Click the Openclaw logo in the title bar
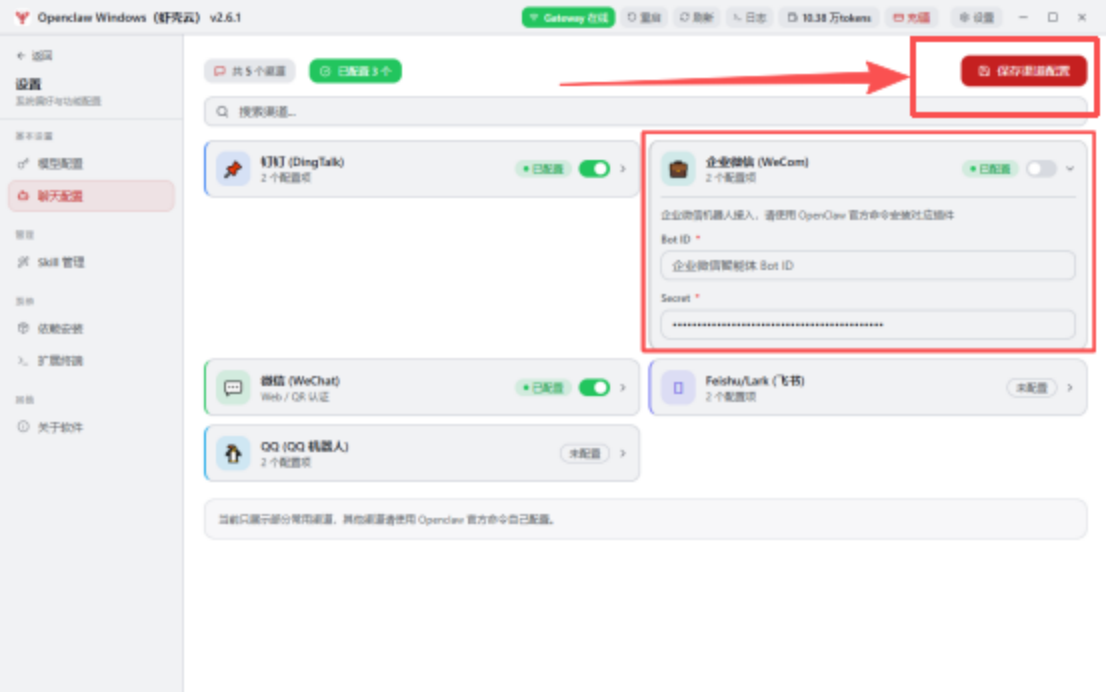Image resolution: width=1106 pixels, height=692 pixels. coord(22,18)
